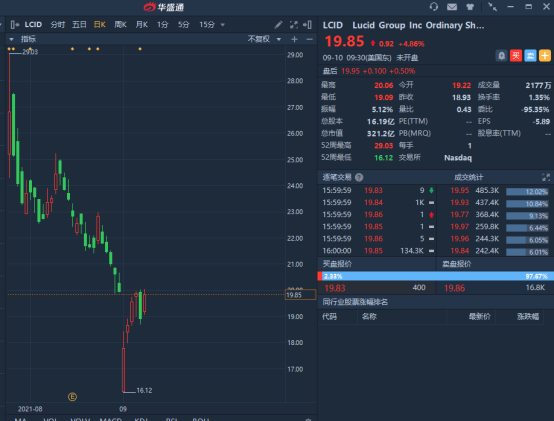Open customer service headset icon
Viewport: 554px width, 421px height.
click(434, 7)
